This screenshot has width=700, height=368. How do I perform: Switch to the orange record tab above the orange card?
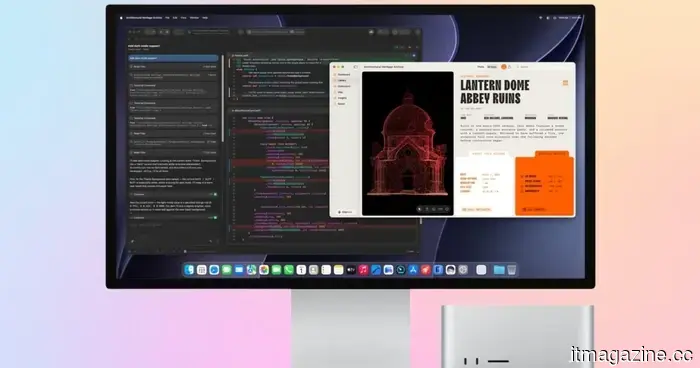point(552,154)
